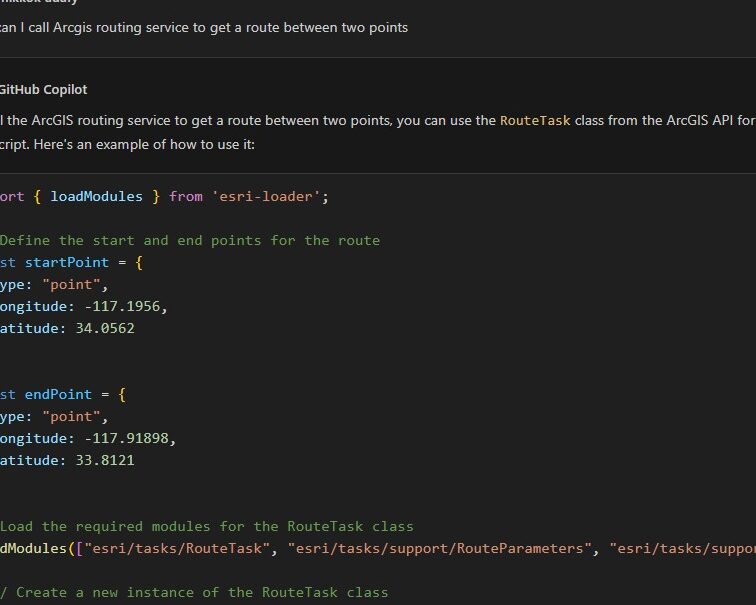This screenshot has width=756, height=605.
Task: Click the longitude value -117.1956
Action: [x=122, y=307]
